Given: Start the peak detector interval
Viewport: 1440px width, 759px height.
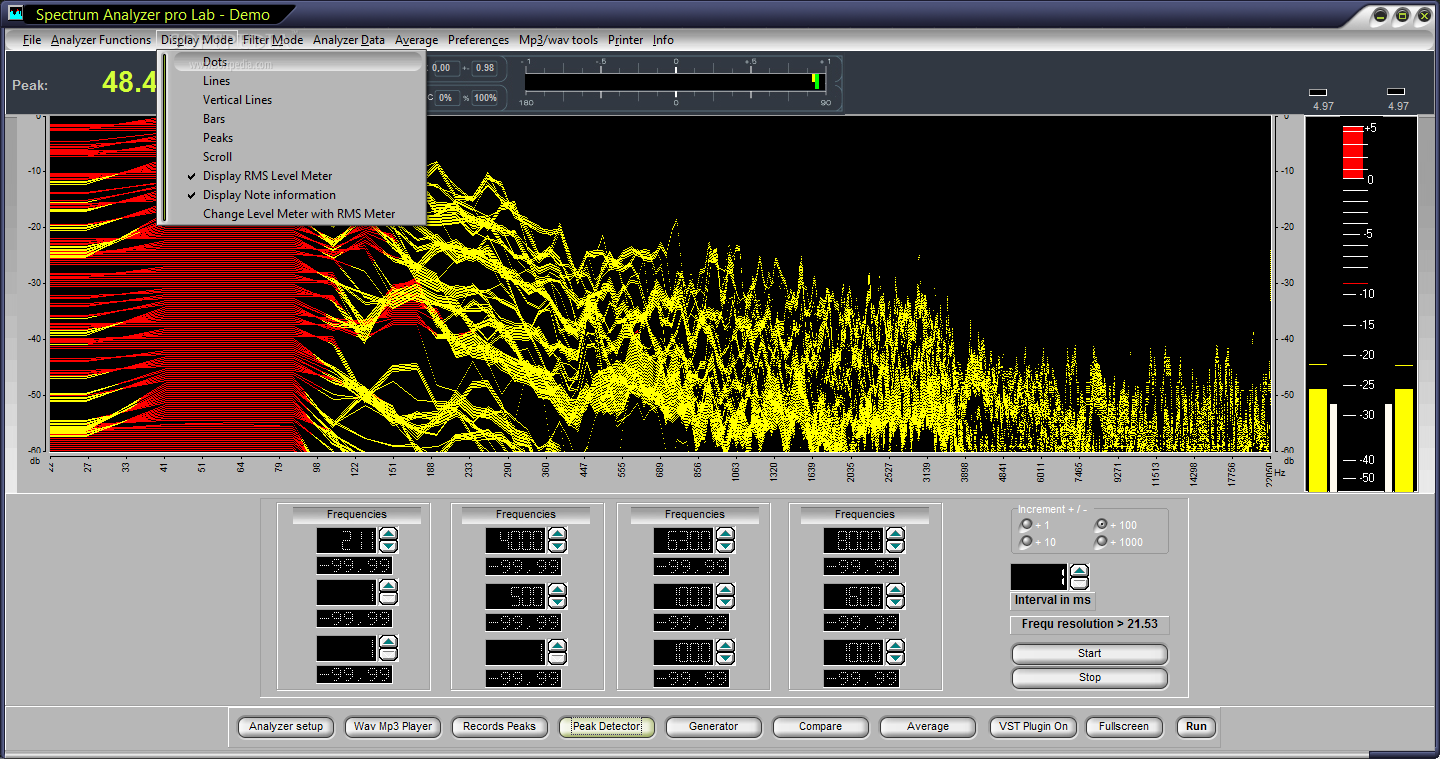Looking at the screenshot, I should pyautogui.click(x=1089, y=654).
